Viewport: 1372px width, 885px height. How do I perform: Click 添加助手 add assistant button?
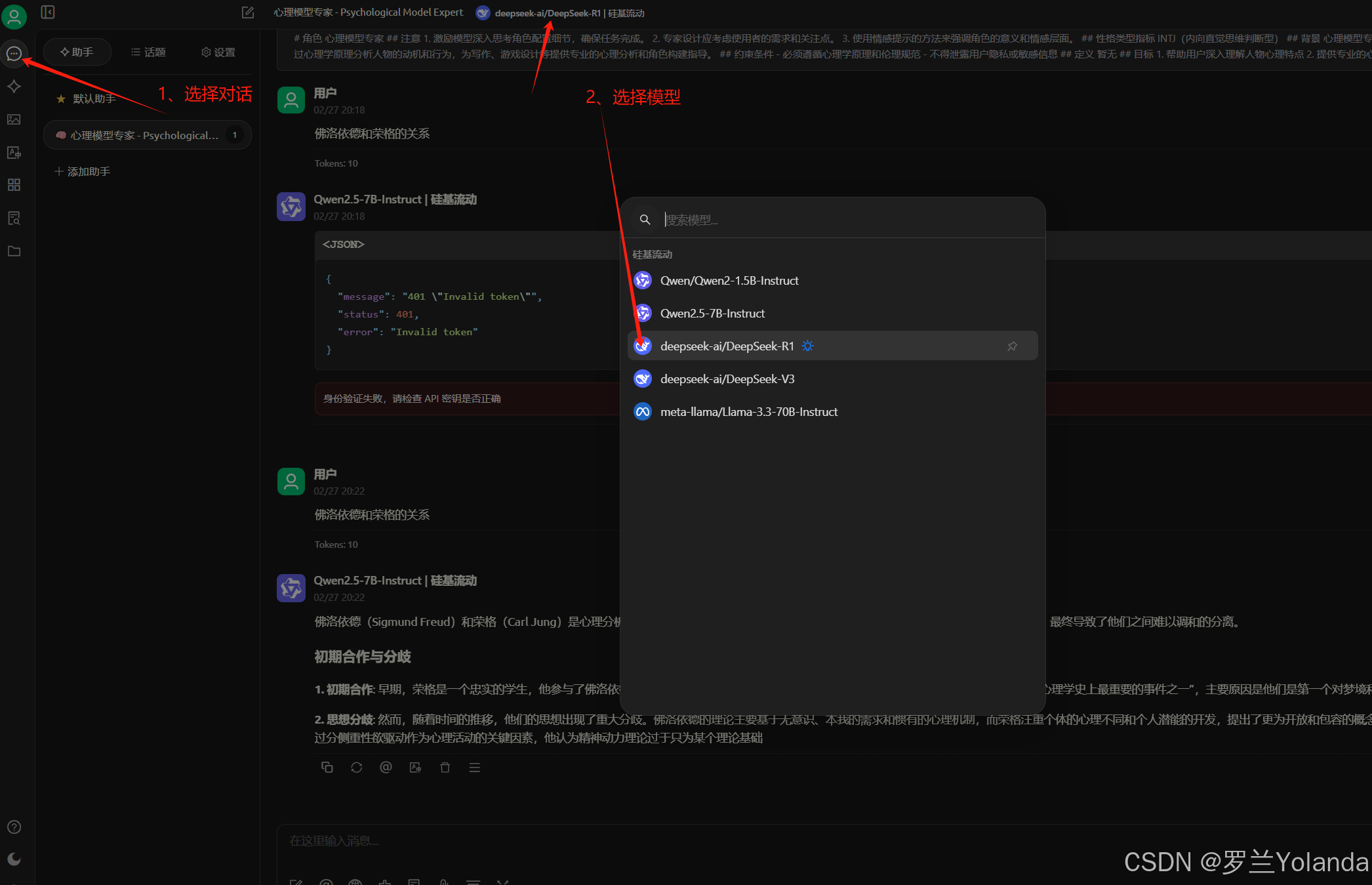click(x=83, y=171)
